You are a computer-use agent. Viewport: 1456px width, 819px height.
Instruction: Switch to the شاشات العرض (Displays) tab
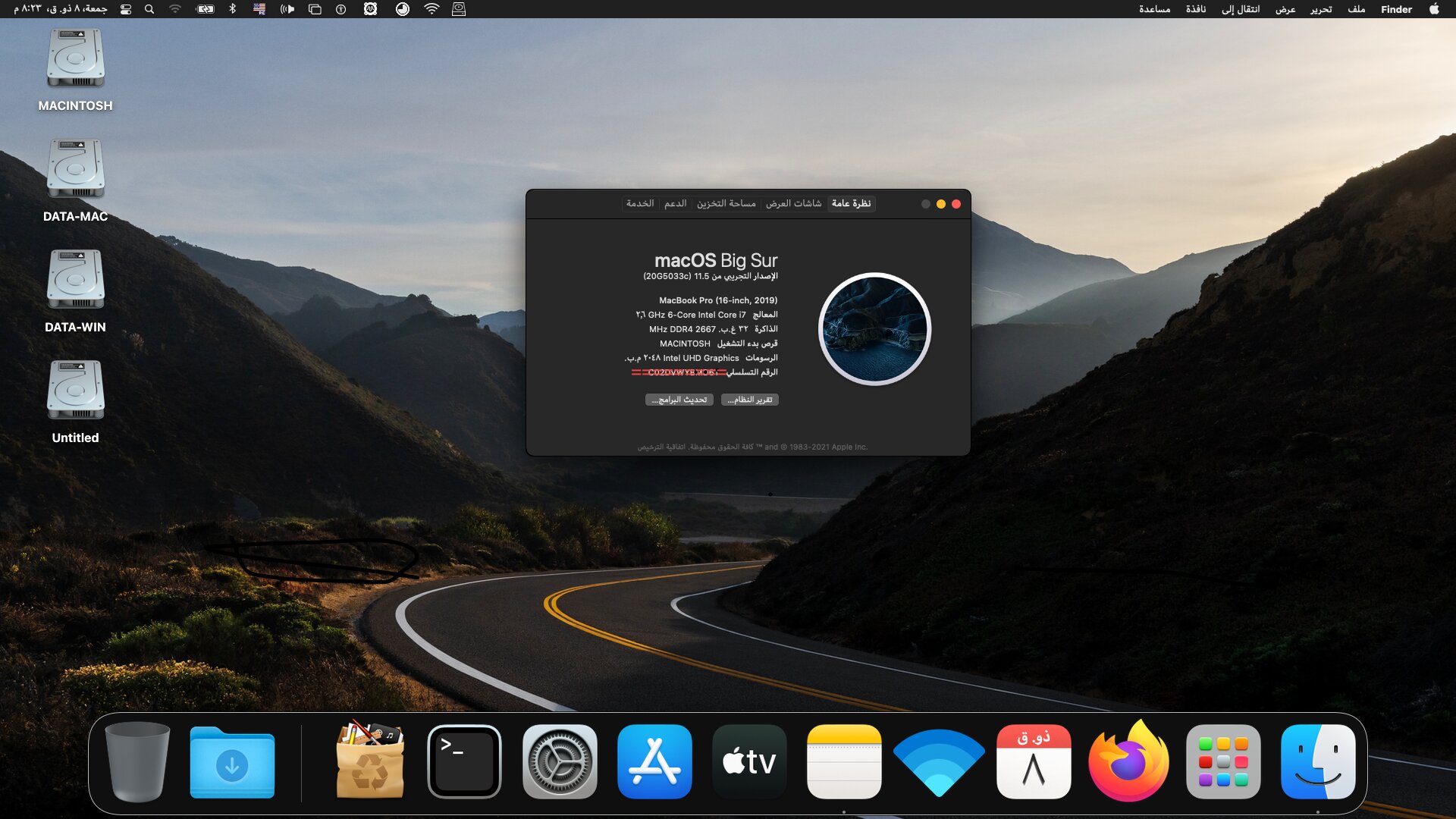click(793, 203)
